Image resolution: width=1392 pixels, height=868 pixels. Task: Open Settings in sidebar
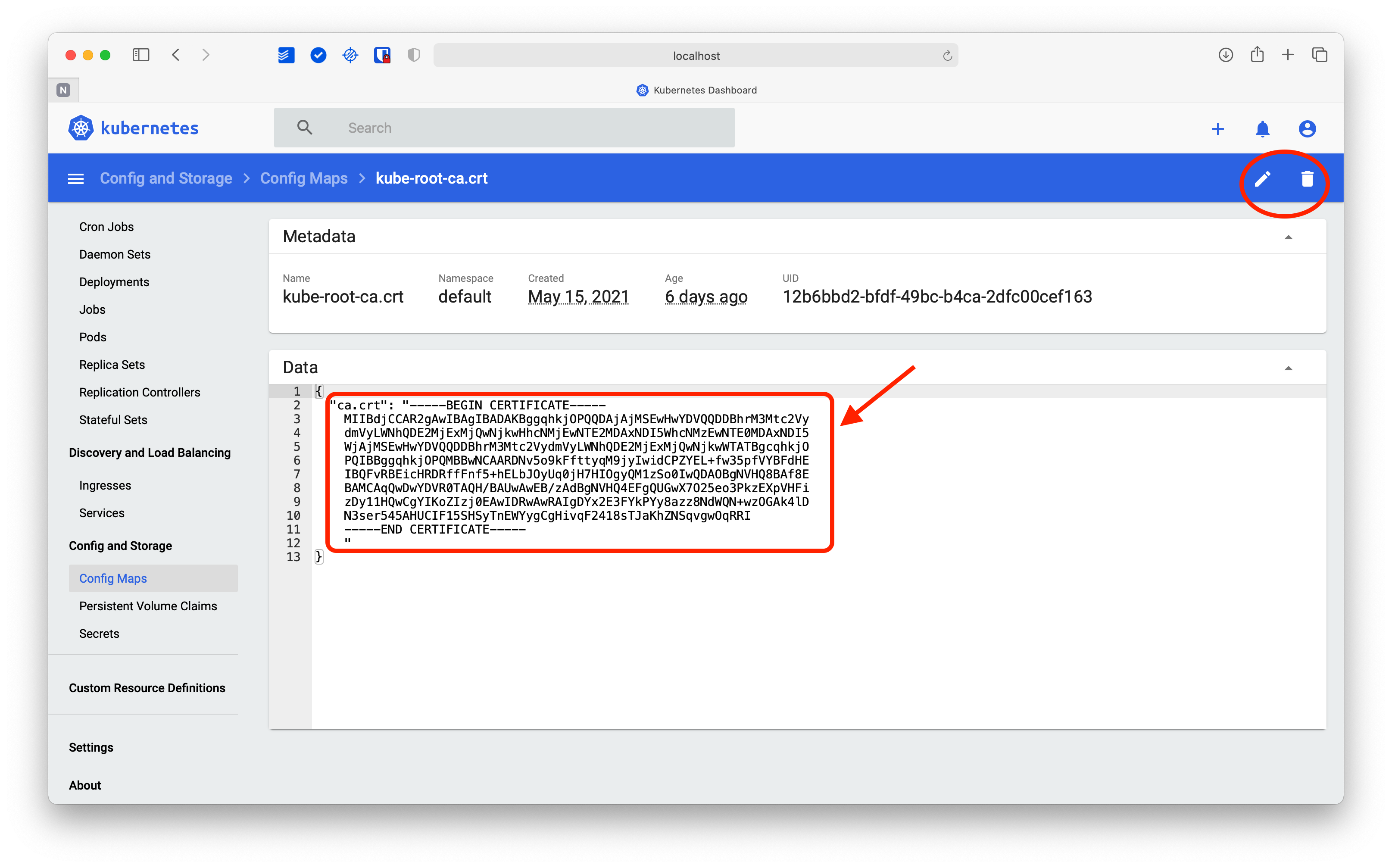[91, 747]
